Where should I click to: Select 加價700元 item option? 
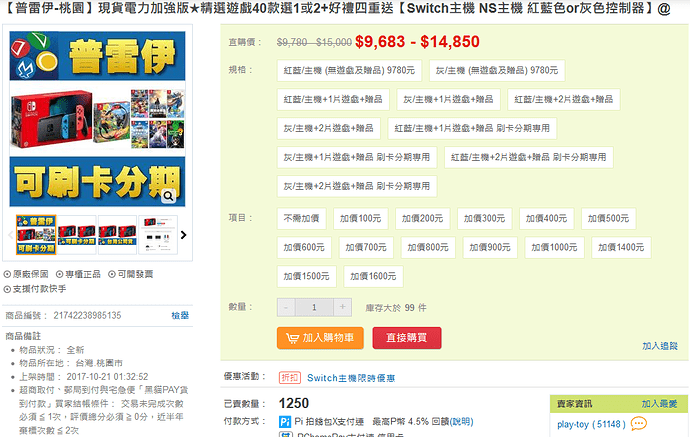pyautogui.click(x=366, y=248)
